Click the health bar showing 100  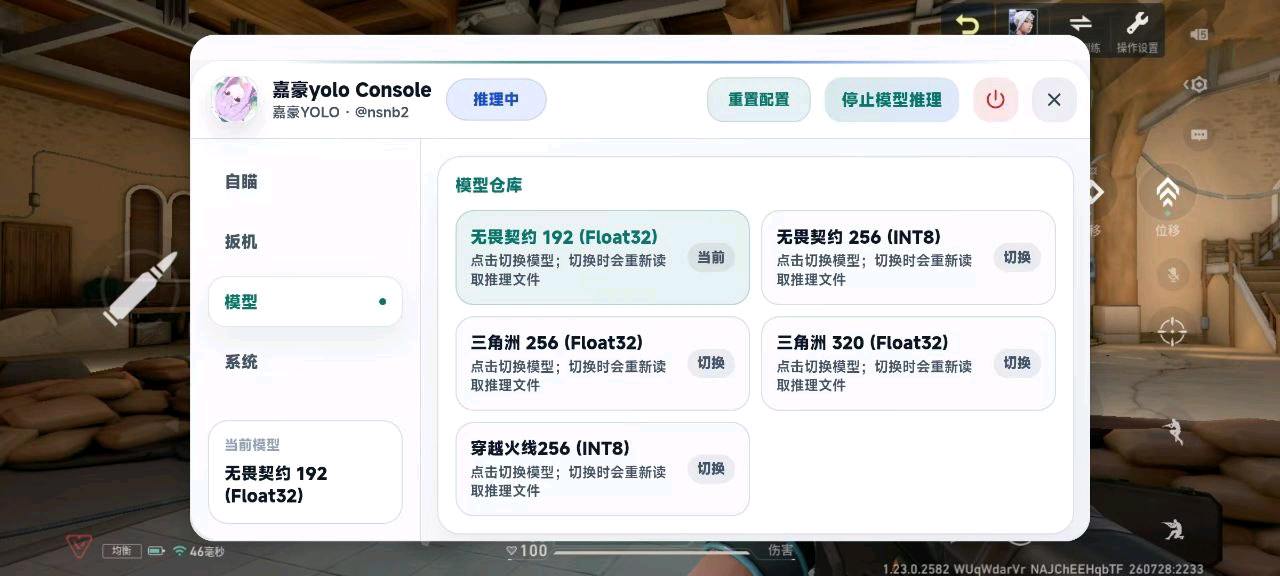(629, 551)
